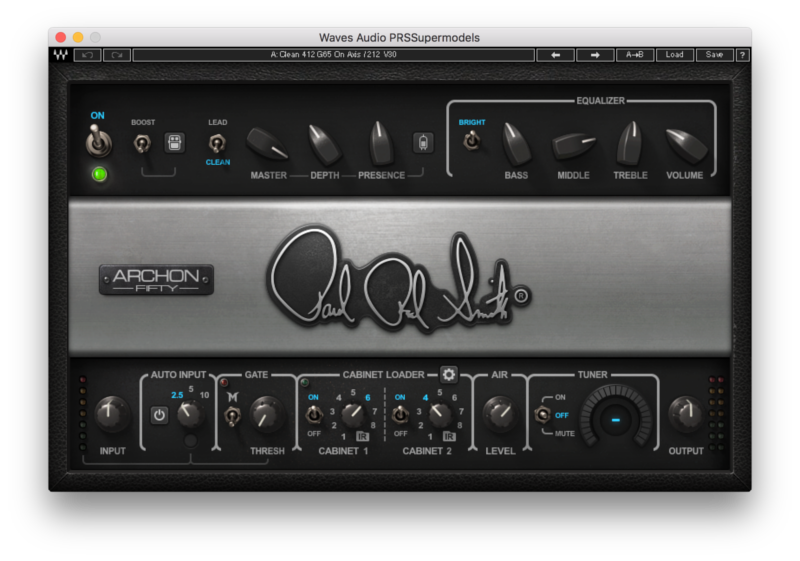Click the Middle knob

tap(574, 145)
